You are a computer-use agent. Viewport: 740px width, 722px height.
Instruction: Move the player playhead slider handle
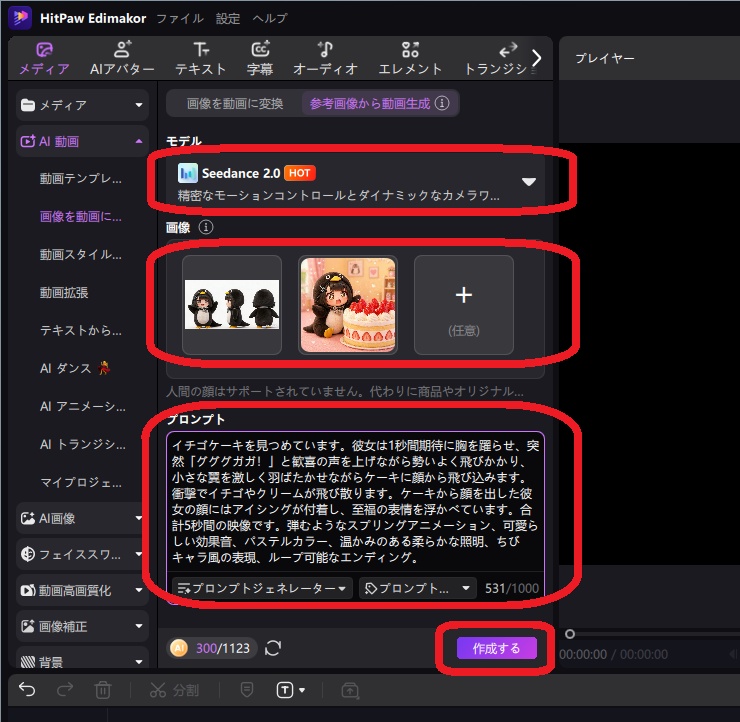570,634
